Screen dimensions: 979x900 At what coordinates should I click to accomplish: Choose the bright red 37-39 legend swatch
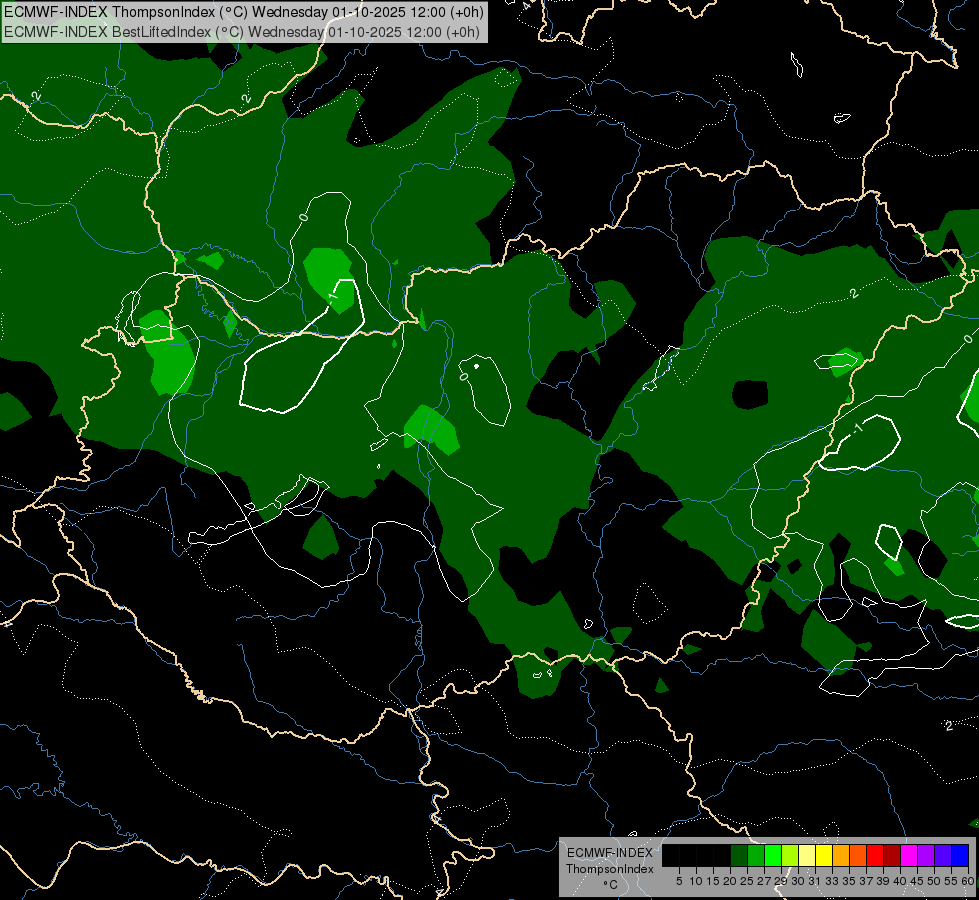(x=875, y=855)
